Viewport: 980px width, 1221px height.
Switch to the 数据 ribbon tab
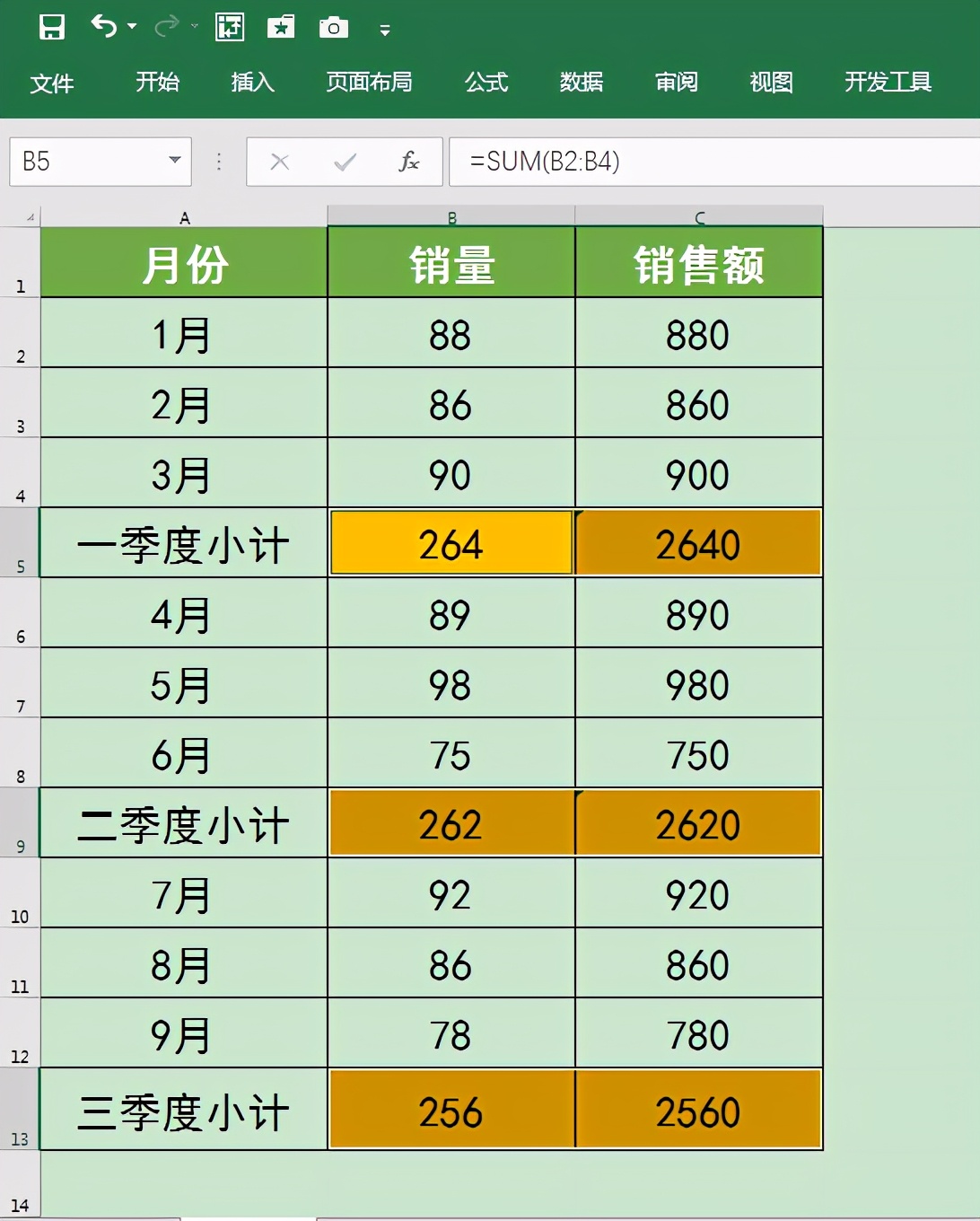point(582,82)
